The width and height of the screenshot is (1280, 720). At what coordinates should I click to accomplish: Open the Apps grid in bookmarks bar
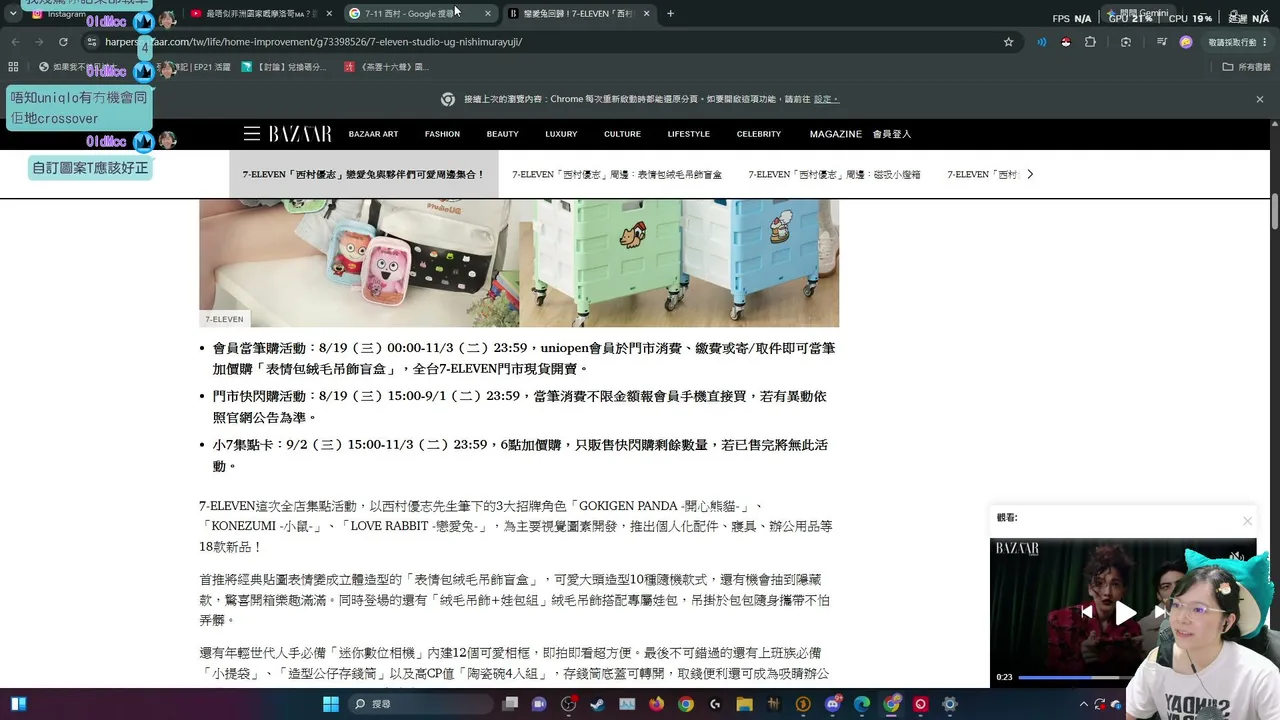click(x=13, y=67)
